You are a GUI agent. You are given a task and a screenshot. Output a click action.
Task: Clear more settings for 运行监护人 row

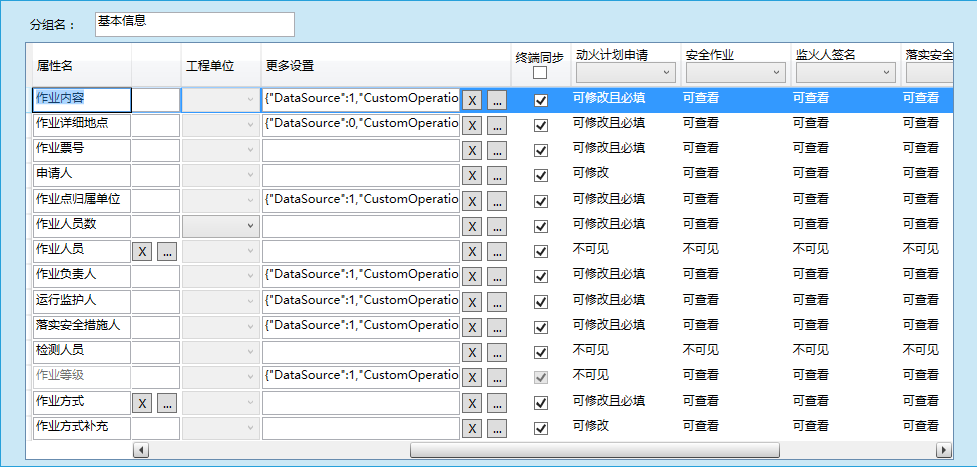pyautogui.click(x=472, y=301)
